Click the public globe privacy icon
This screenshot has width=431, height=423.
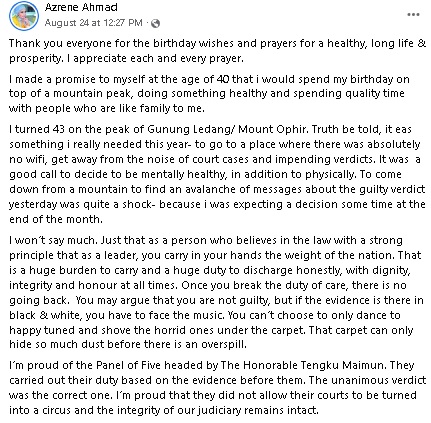click(155, 23)
